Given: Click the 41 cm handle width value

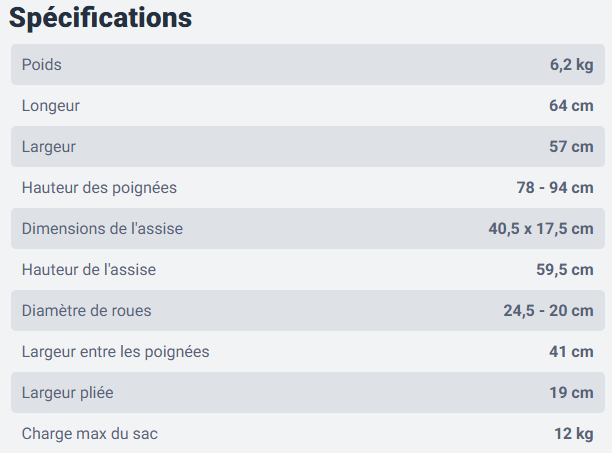Looking at the screenshot, I should tap(571, 352).
